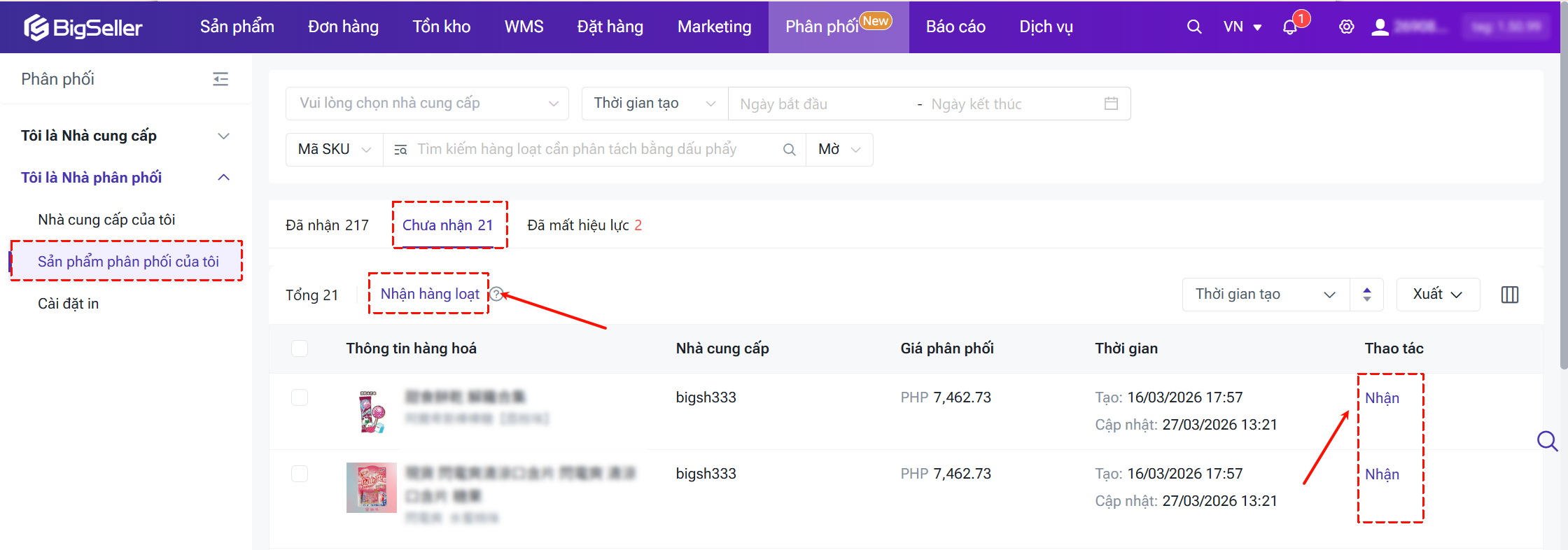Toggle the sort order arrows
The height and width of the screenshot is (550, 1568).
click(1366, 295)
